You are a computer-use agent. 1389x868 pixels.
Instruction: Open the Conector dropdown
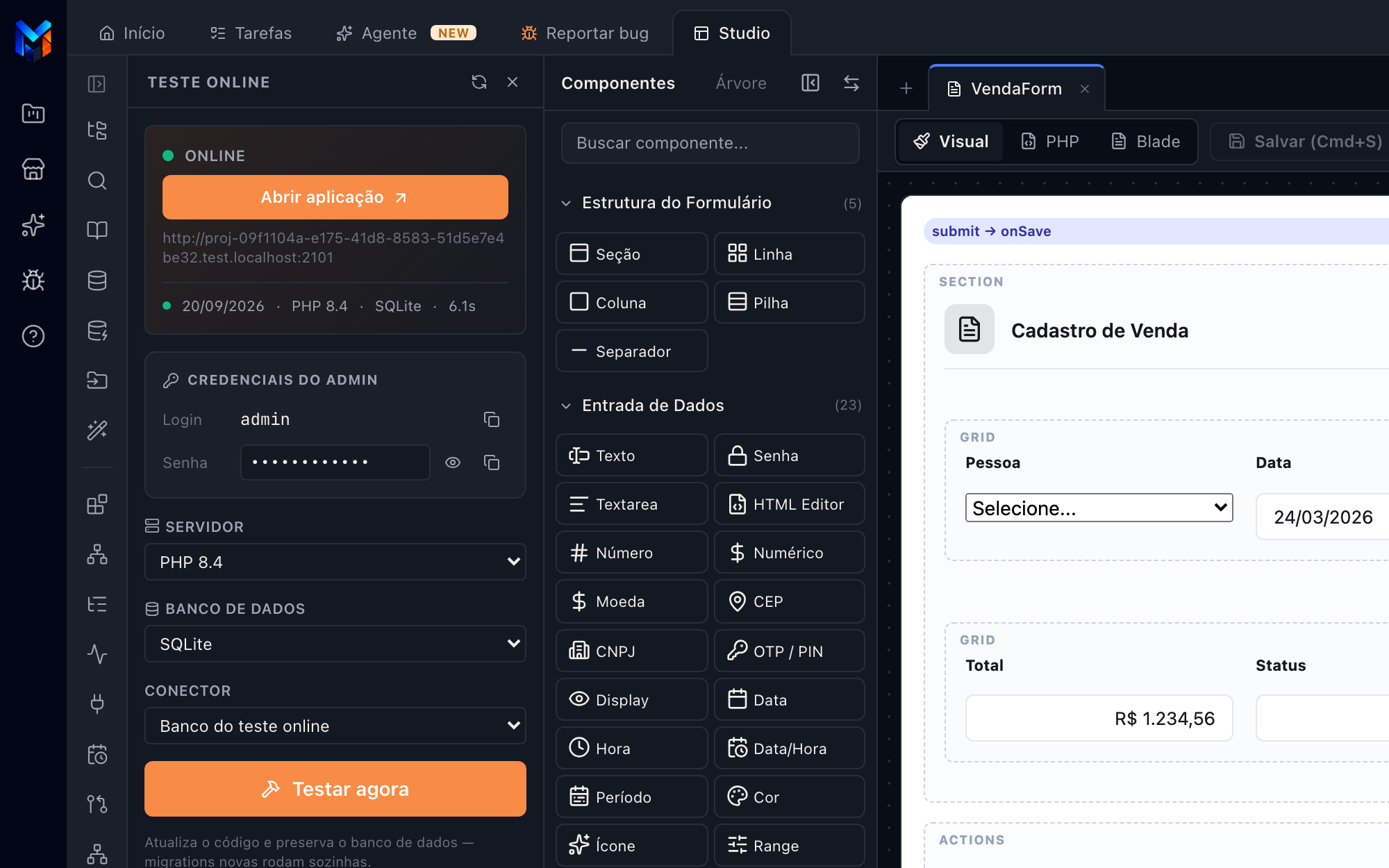(335, 726)
